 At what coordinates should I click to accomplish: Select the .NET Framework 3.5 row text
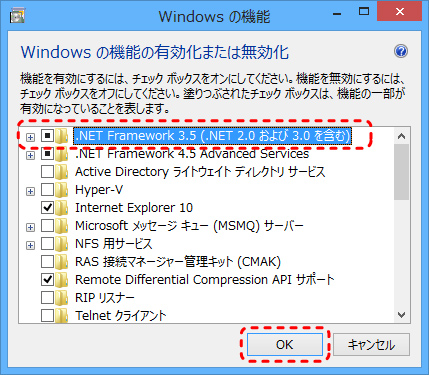click(x=212, y=136)
